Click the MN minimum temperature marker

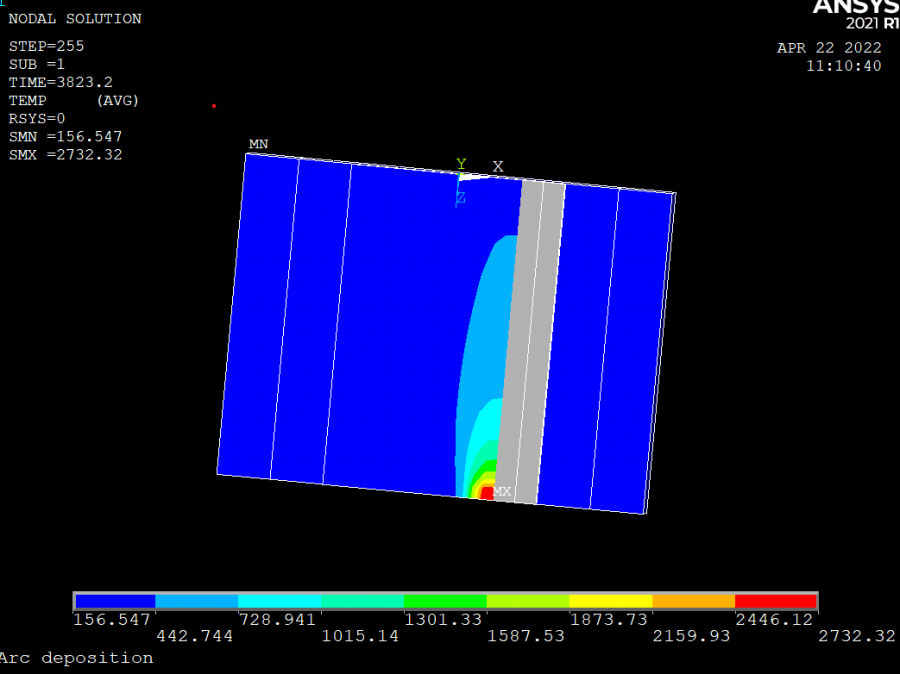258,145
